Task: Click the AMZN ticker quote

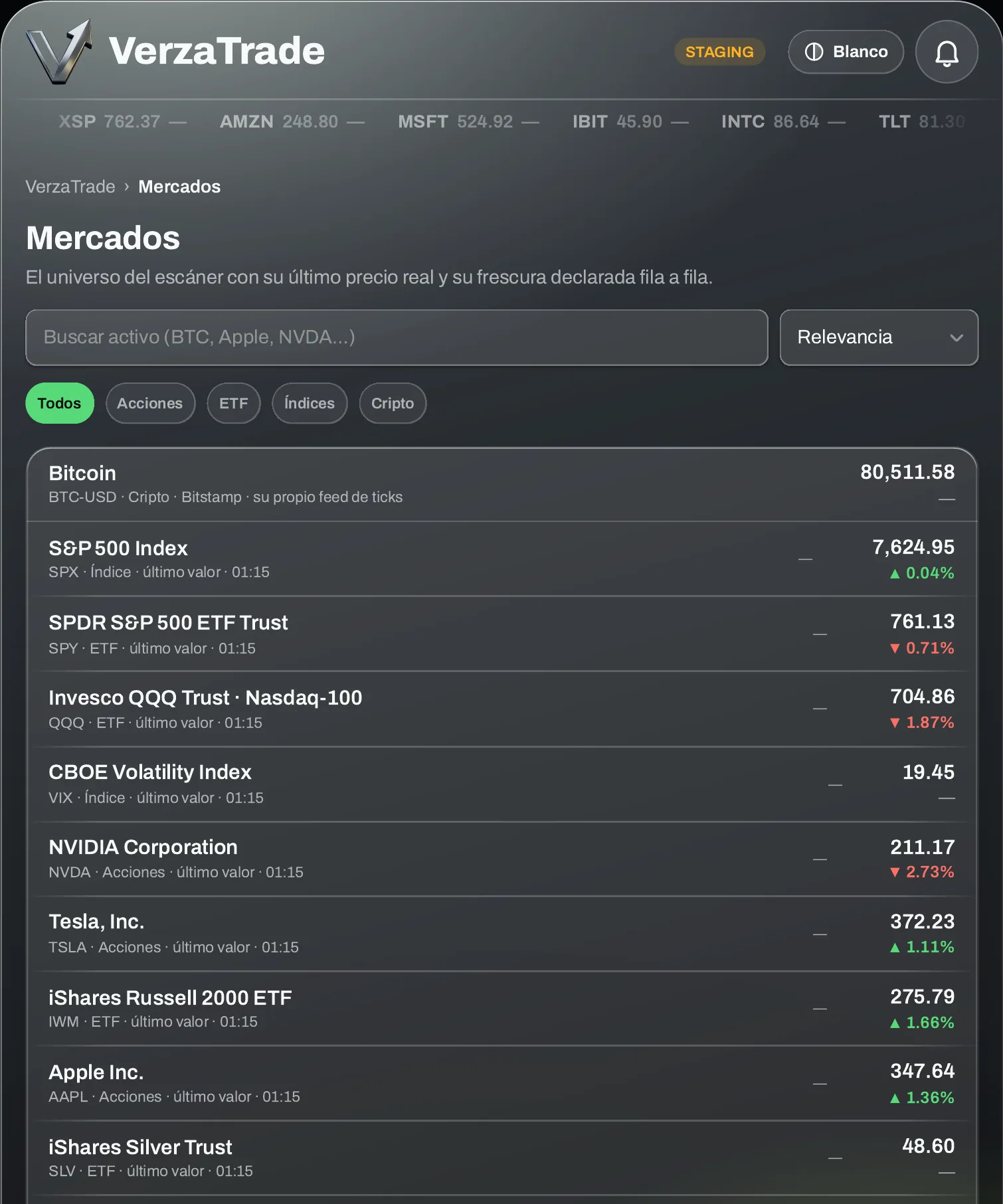Action: [x=292, y=122]
